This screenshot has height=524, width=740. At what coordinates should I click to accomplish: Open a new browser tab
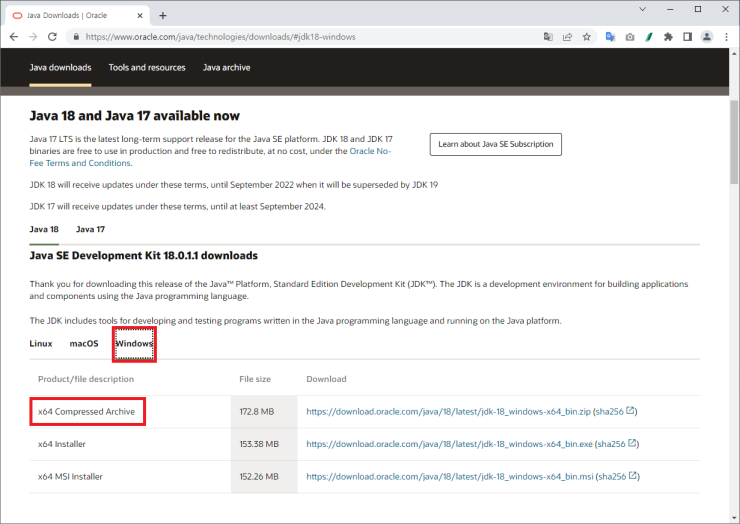tap(163, 15)
